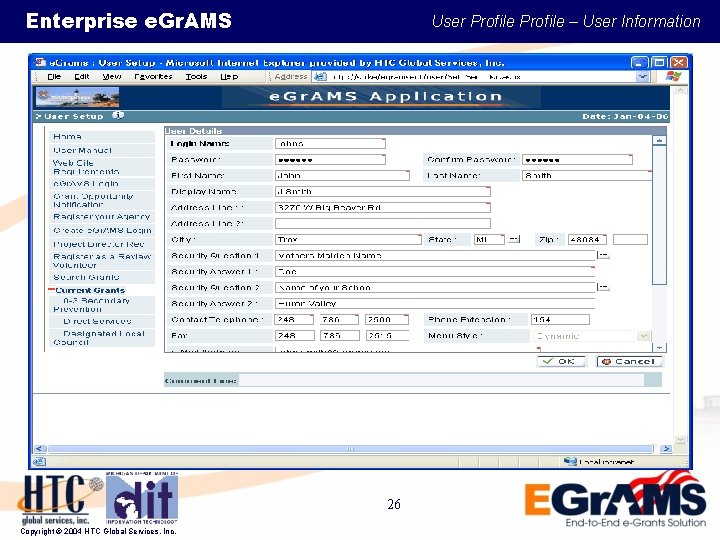Image resolution: width=720 pixels, height=540 pixels.
Task: Click the info icon beside User Setup
Action: [118, 115]
